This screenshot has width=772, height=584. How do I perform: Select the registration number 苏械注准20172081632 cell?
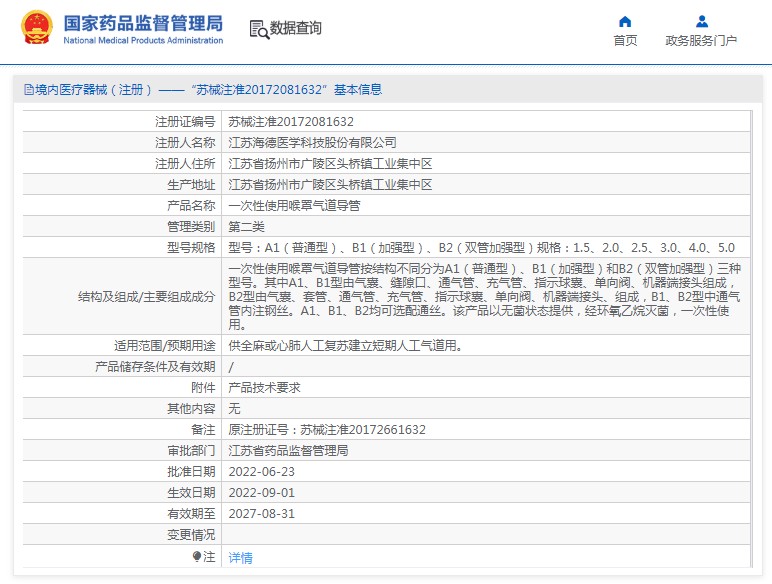click(291, 121)
